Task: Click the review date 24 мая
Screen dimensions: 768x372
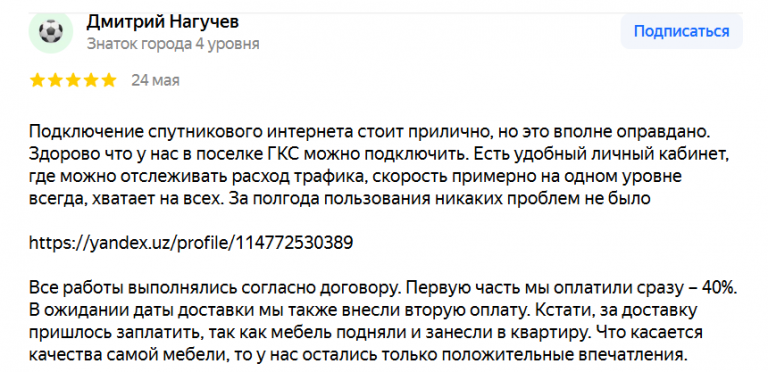Action: point(155,80)
